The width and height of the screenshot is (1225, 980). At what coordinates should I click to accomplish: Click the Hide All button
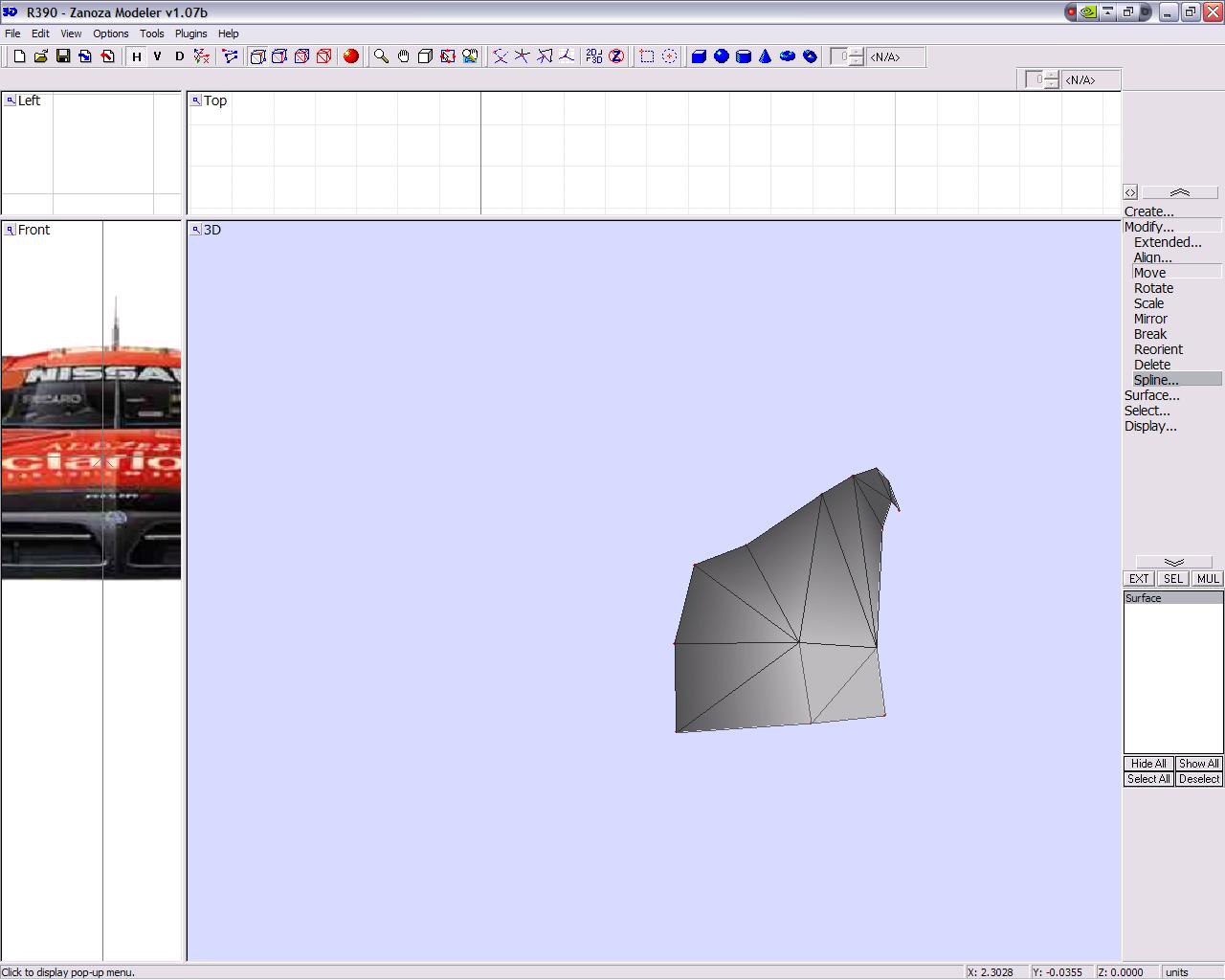(x=1148, y=764)
